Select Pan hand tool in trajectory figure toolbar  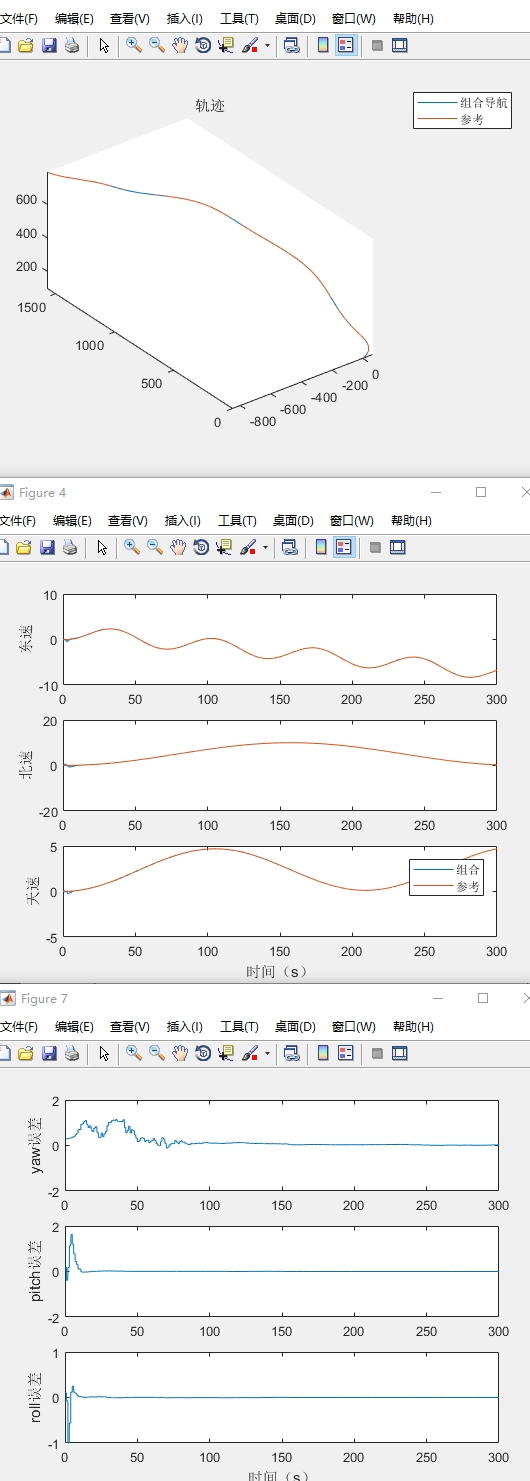coord(179,45)
